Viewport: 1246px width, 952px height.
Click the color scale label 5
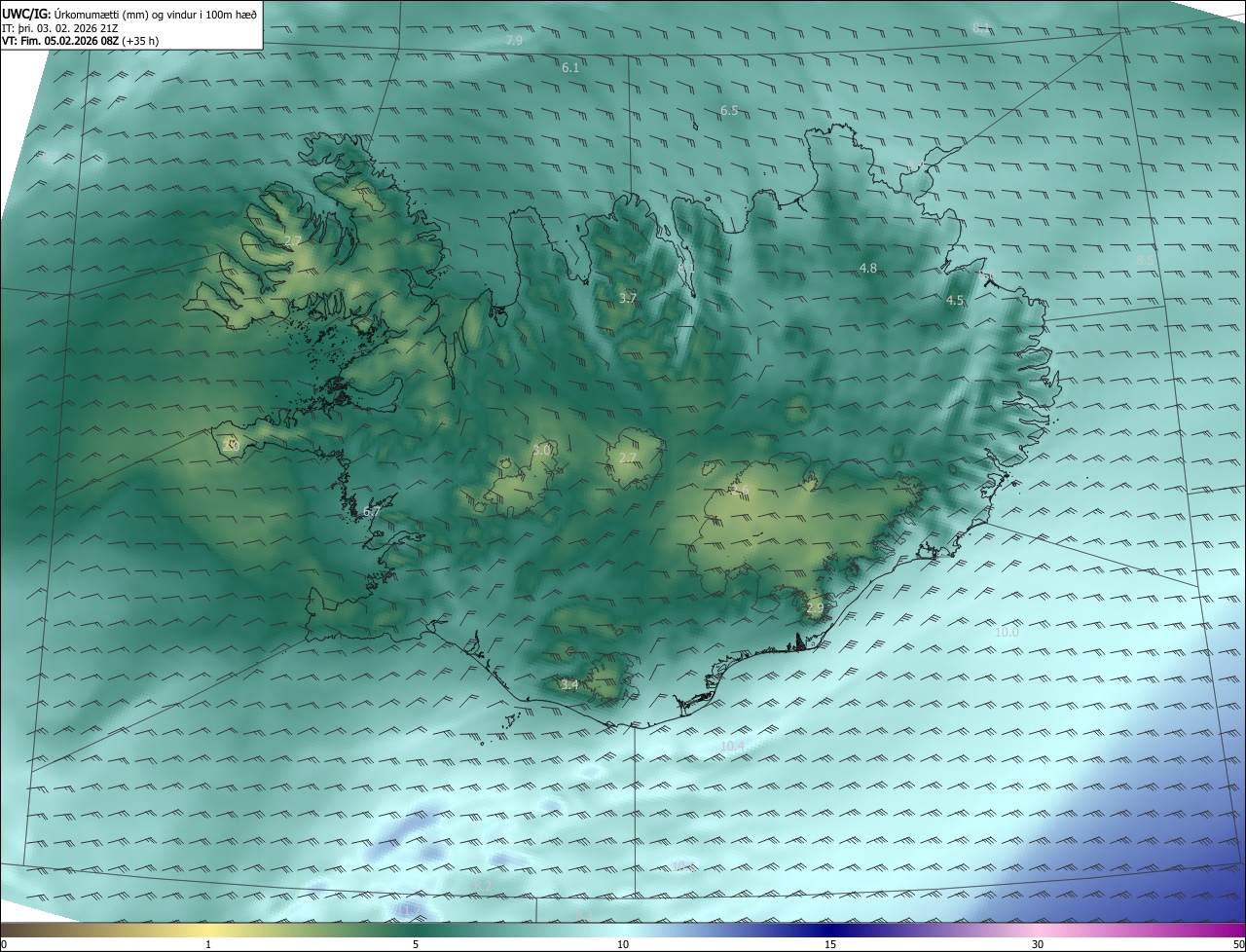[416, 944]
